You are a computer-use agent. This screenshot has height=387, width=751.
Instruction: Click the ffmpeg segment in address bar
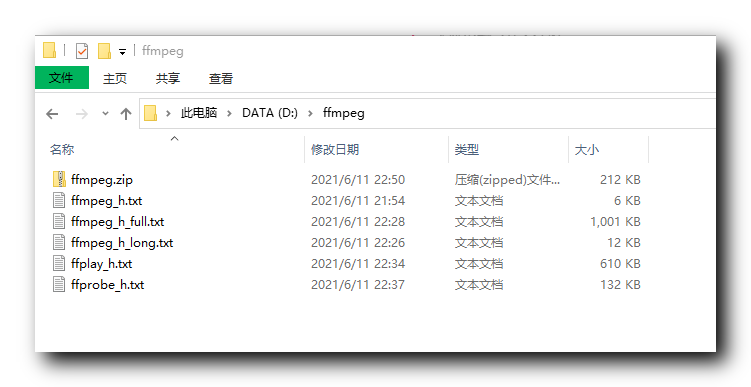pos(343,114)
